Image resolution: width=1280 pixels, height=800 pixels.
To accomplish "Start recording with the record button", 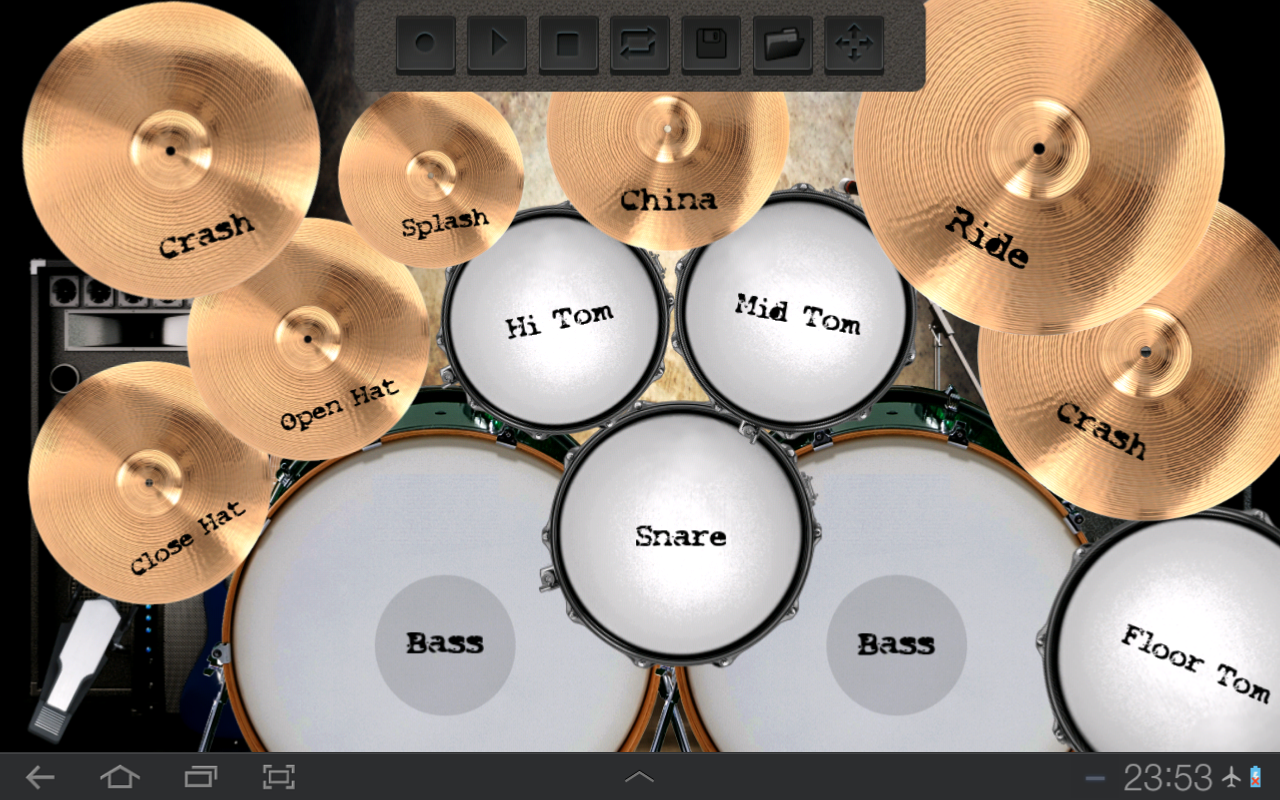I will pyautogui.click(x=426, y=44).
